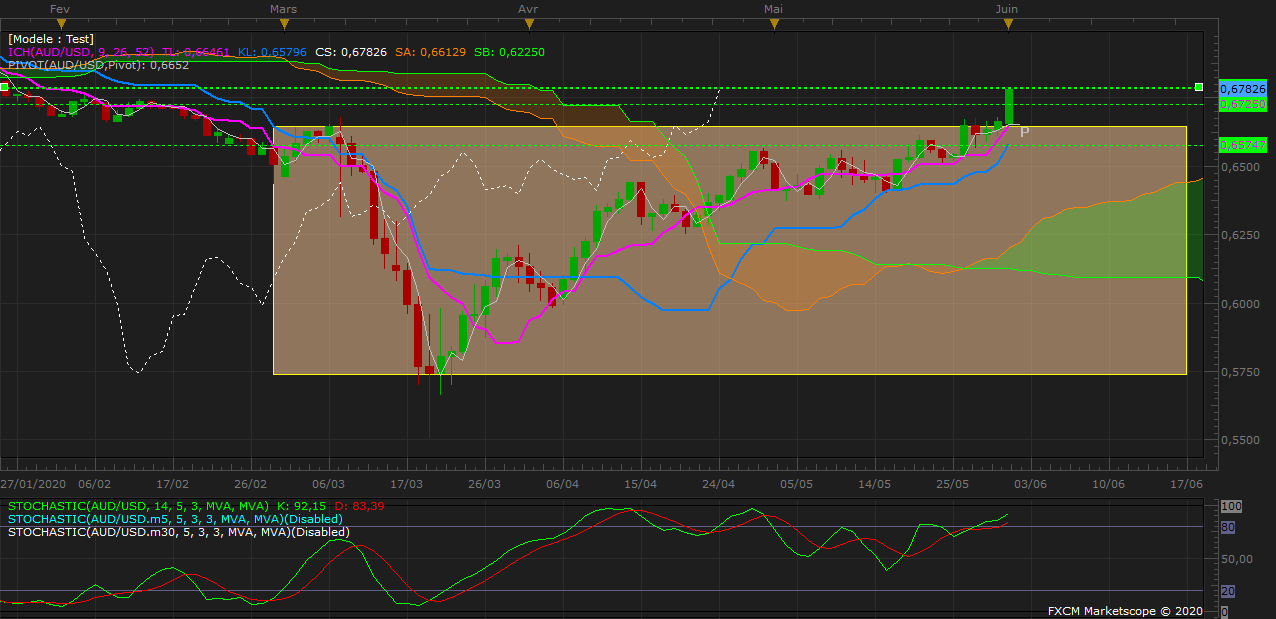Click the 0,5500 price axis label
The height and width of the screenshot is (619, 1276).
point(1241,440)
